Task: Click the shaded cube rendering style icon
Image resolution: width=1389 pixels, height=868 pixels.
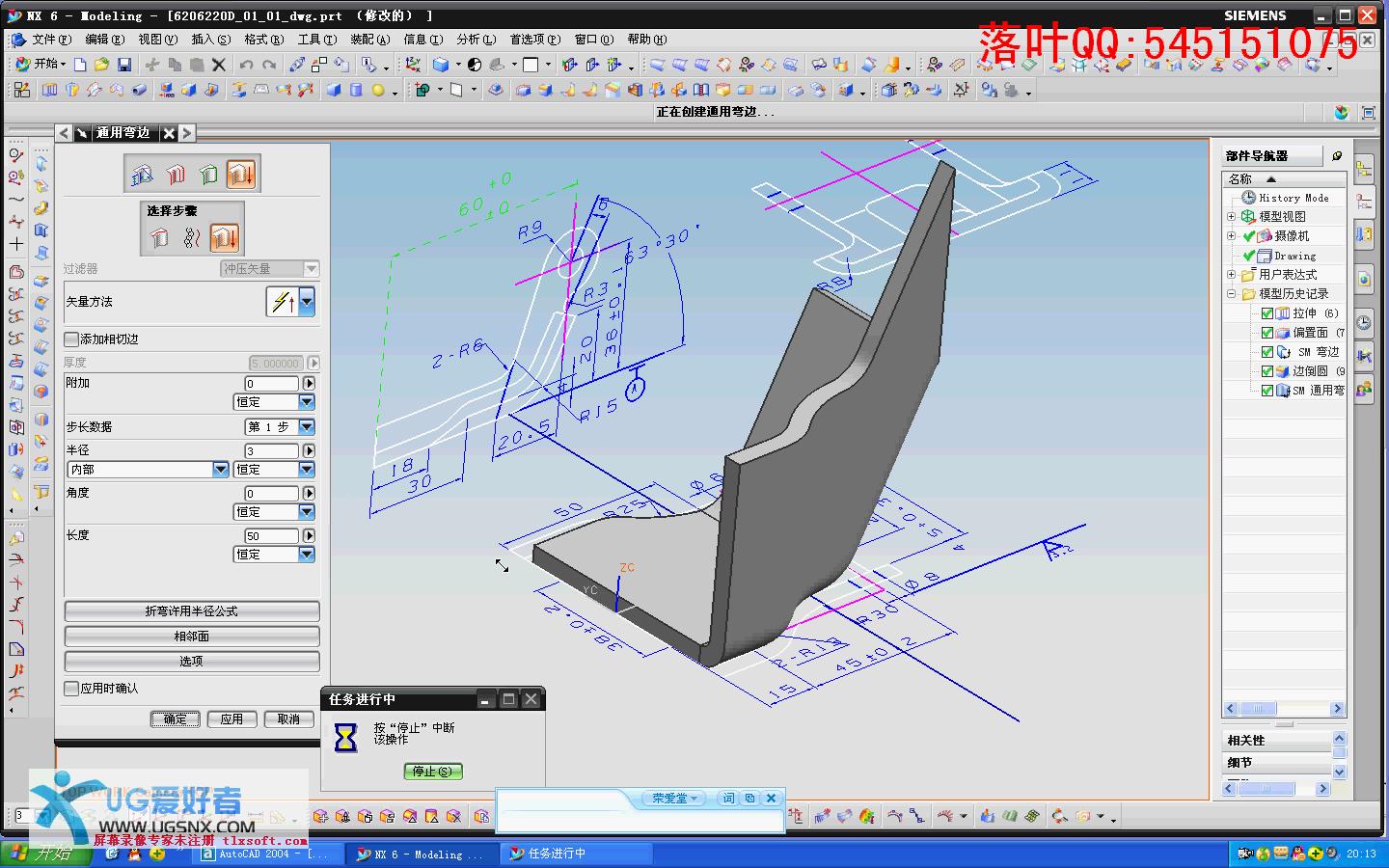Action: tap(441, 65)
